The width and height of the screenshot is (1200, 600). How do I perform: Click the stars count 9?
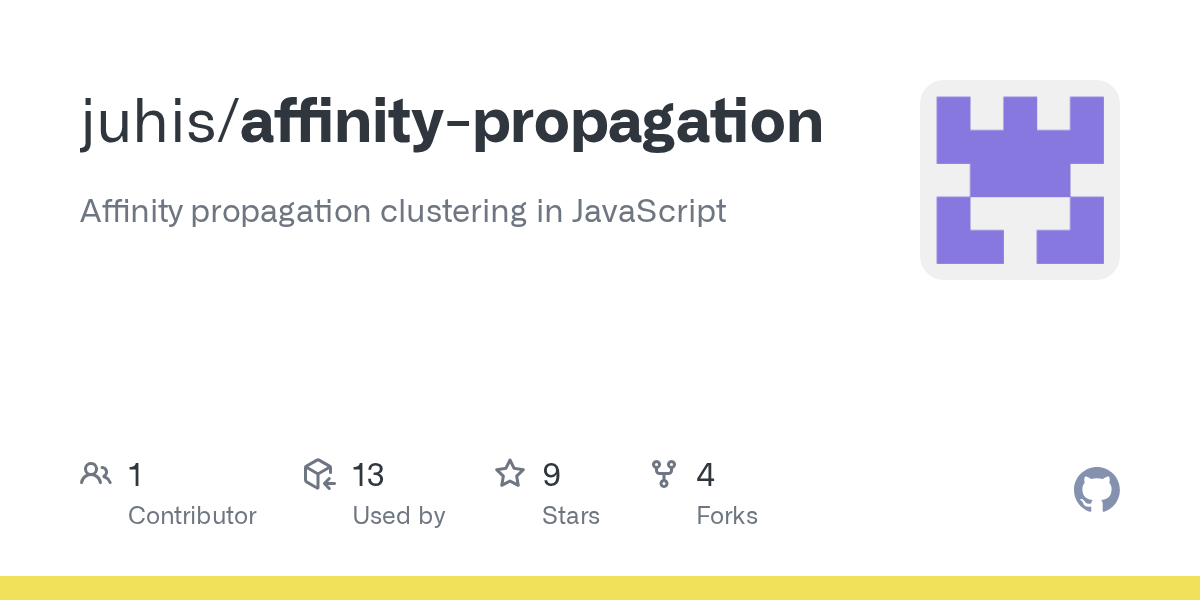pyautogui.click(x=551, y=475)
